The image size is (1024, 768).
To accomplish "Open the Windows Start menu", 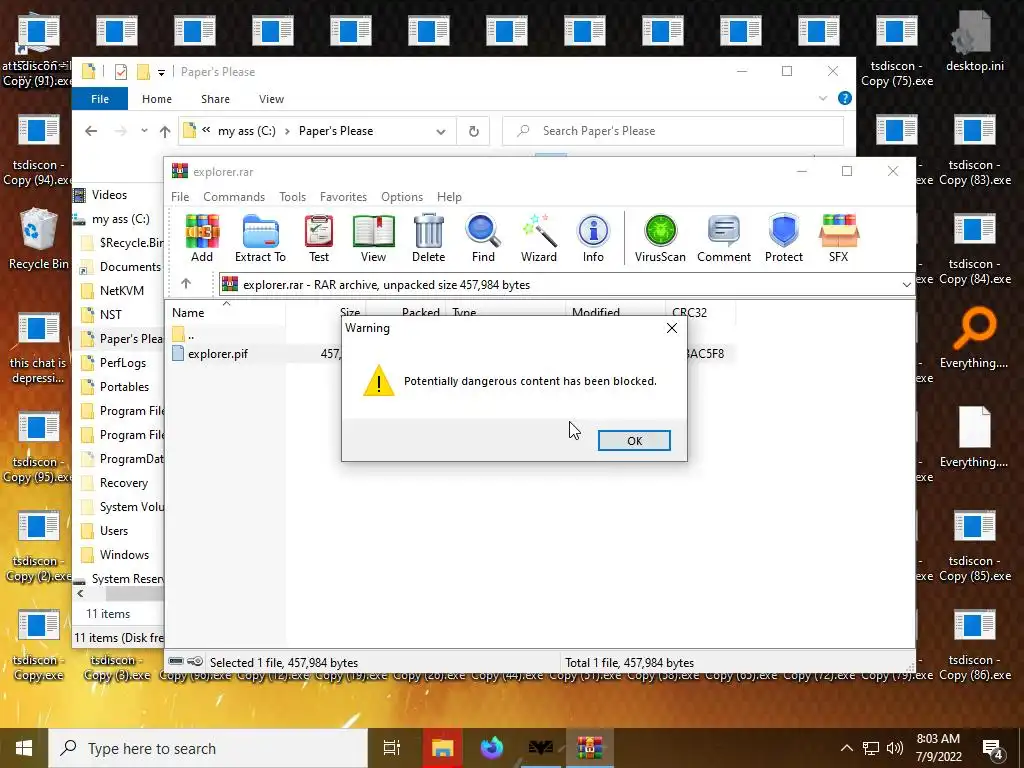I will [24, 748].
